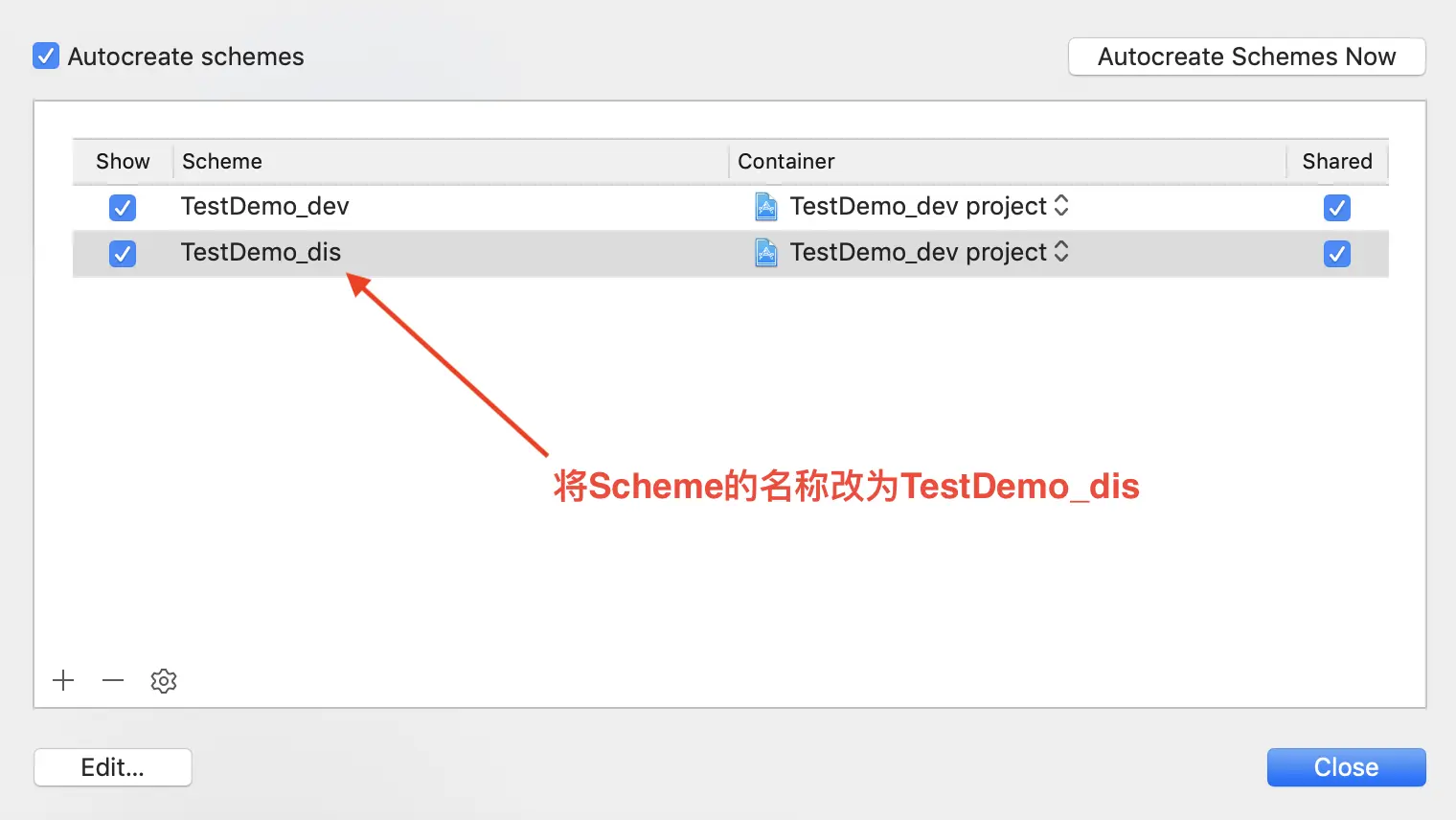Image resolution: width=1456 pixels, height=820 pixels.
Task: Click project file icon in TestDemo_dis row
Action: click(766, 253)
